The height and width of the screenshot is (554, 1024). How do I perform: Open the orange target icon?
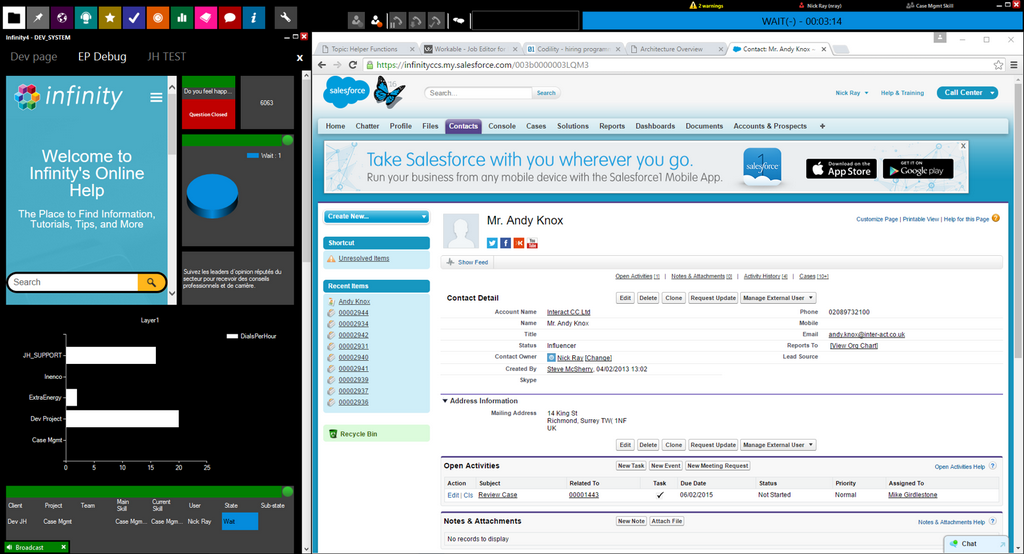click(x=157, y=18)
